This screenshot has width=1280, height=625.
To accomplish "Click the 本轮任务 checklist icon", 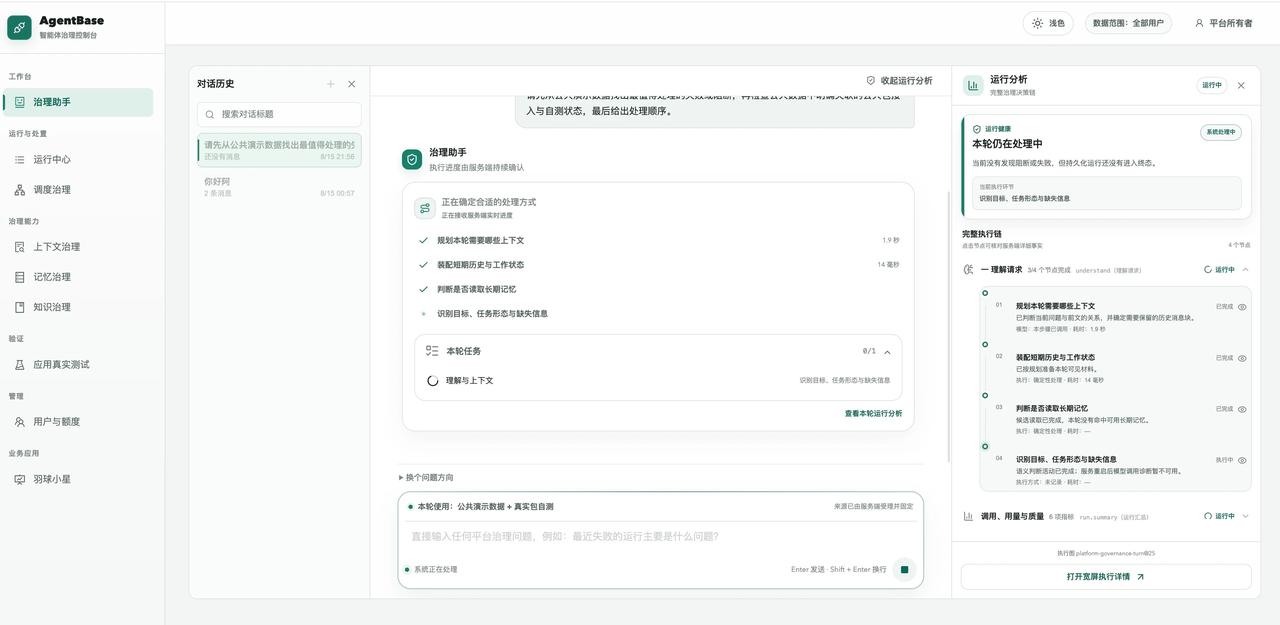I will click(432, 351).
